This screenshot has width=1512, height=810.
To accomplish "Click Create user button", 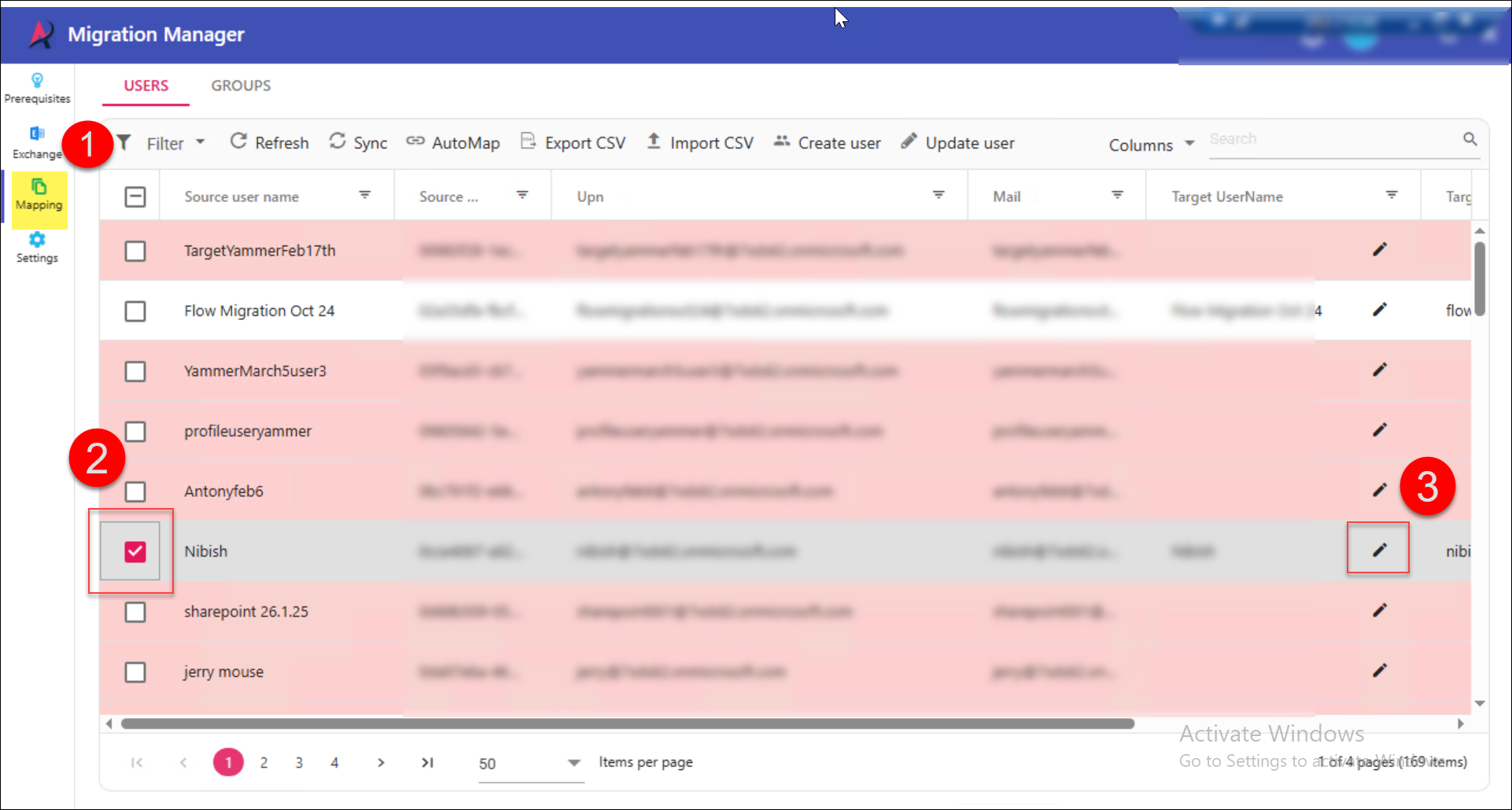I will coord(827,142).
